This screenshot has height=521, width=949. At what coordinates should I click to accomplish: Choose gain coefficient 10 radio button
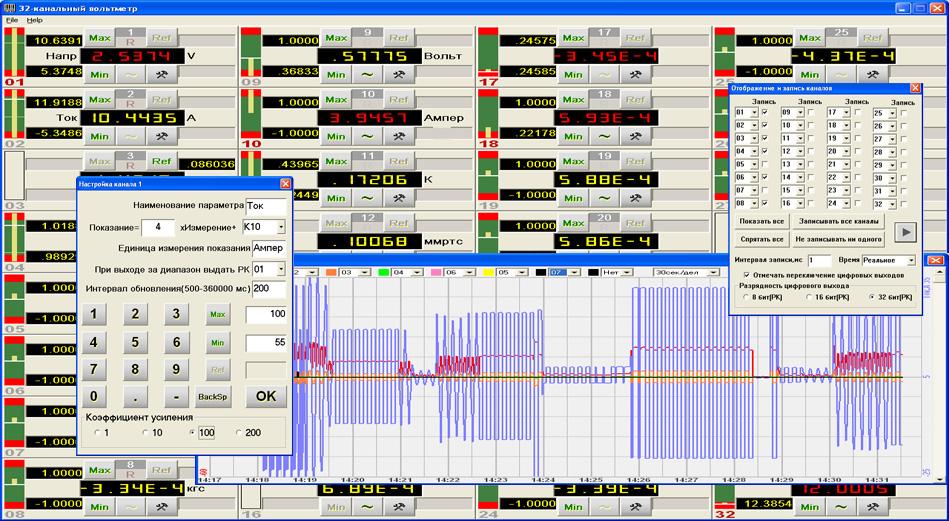point(145,433)
